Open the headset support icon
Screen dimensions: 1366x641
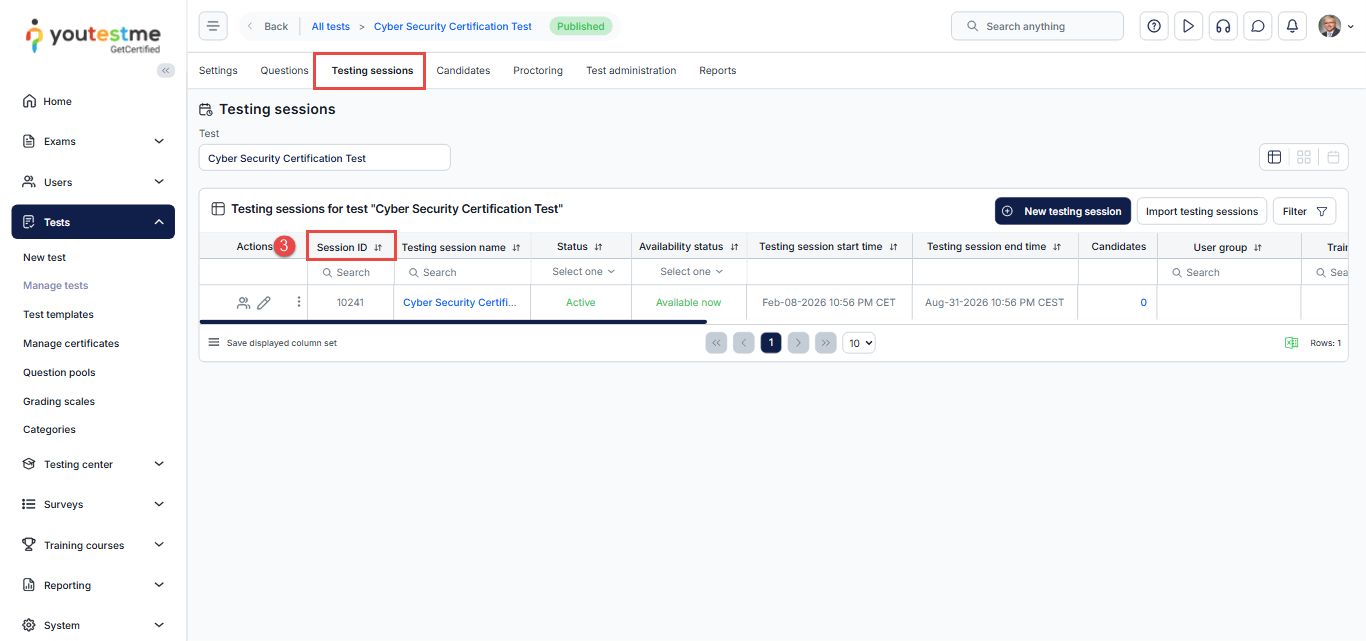click(x=1222, y=26)
